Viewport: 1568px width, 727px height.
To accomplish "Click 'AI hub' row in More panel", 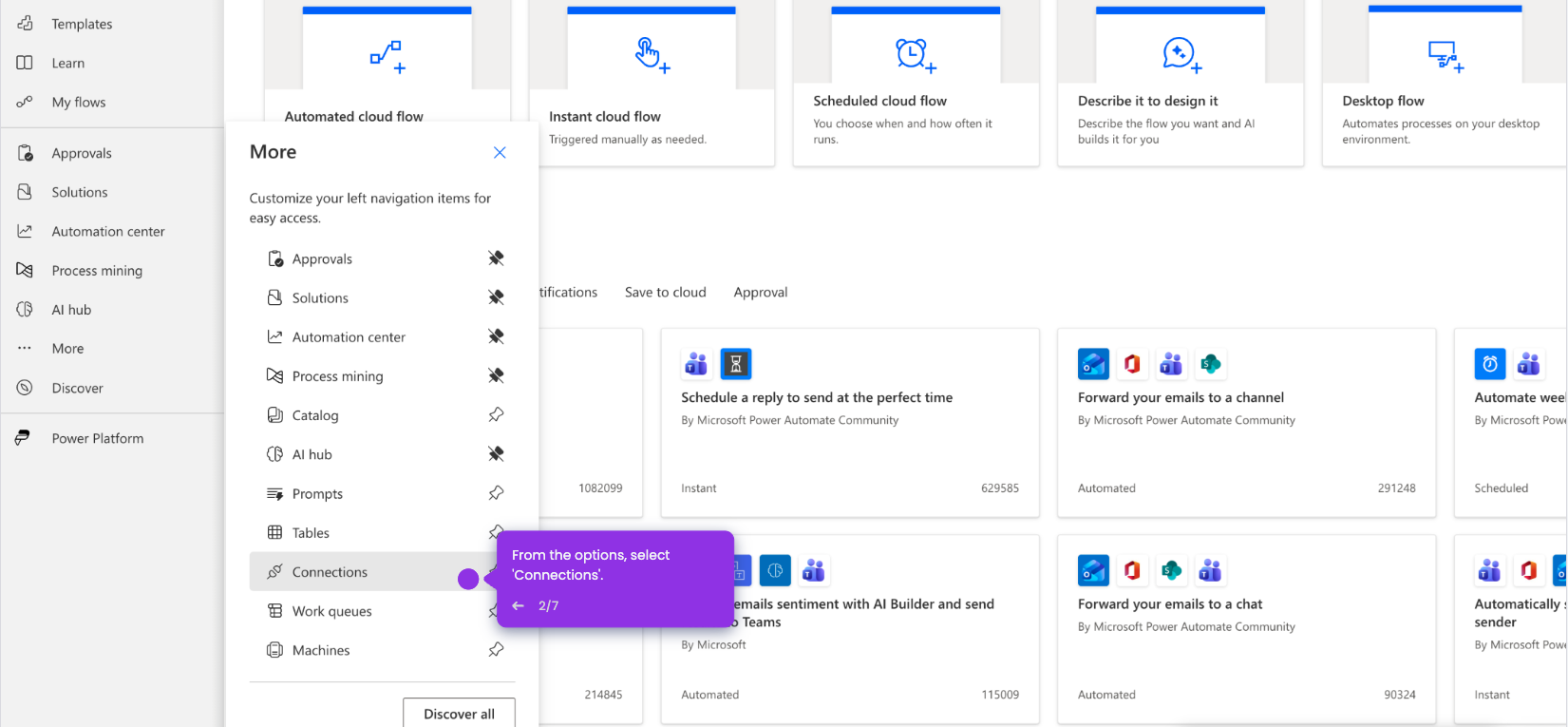I will pyautogui.click(x=382, y=454).
